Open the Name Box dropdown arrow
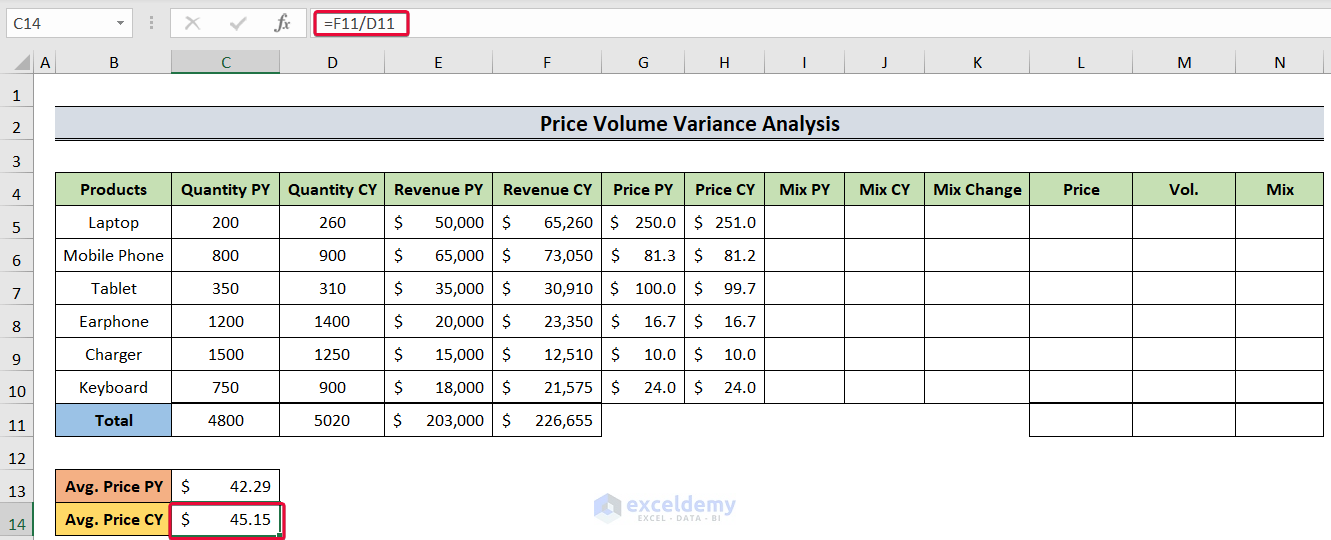This screenshot has width=1331, height=540. coord(121,23)
